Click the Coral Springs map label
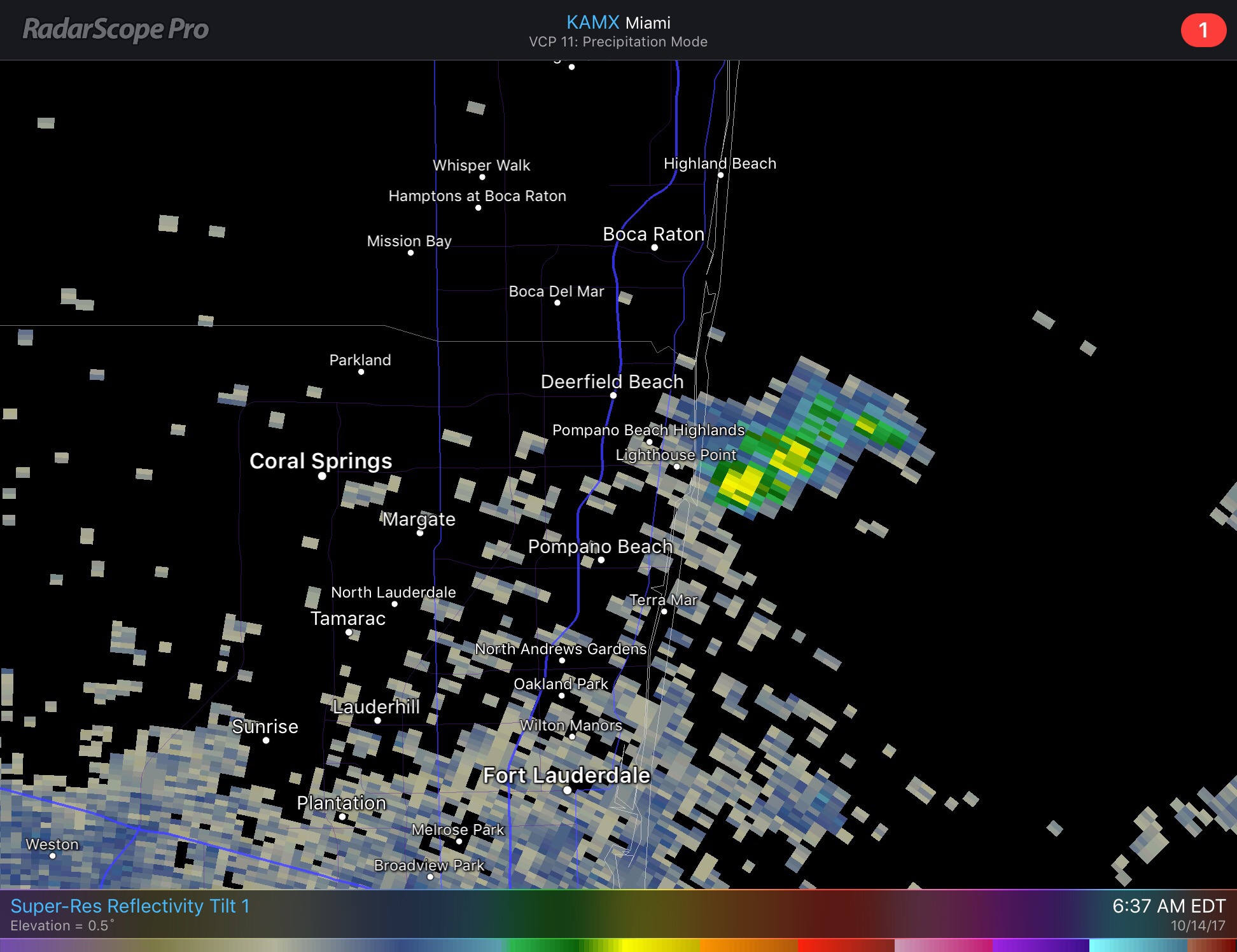 [321, 461]
